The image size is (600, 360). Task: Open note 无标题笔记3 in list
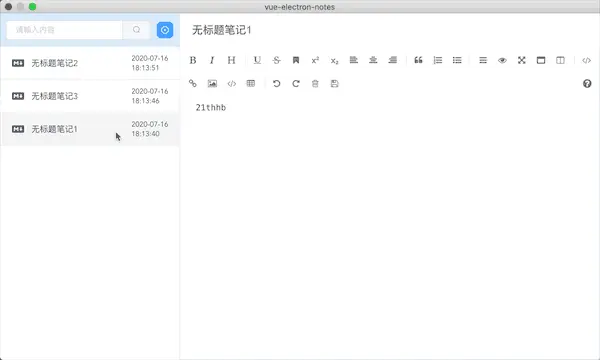pyautogui.click(x=90, y=96)
